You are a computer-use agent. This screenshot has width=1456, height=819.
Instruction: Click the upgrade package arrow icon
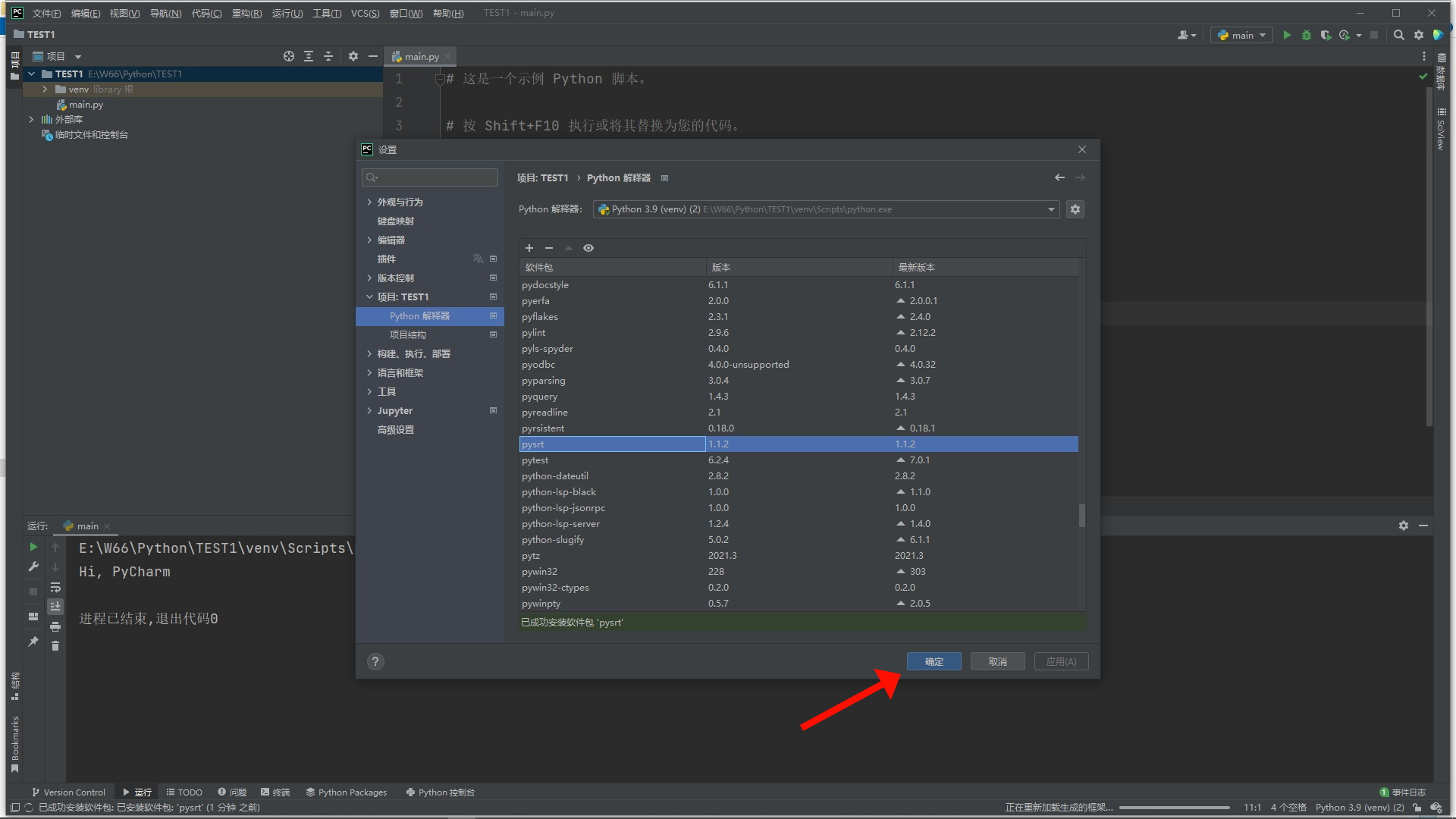(x=568, y=248)
